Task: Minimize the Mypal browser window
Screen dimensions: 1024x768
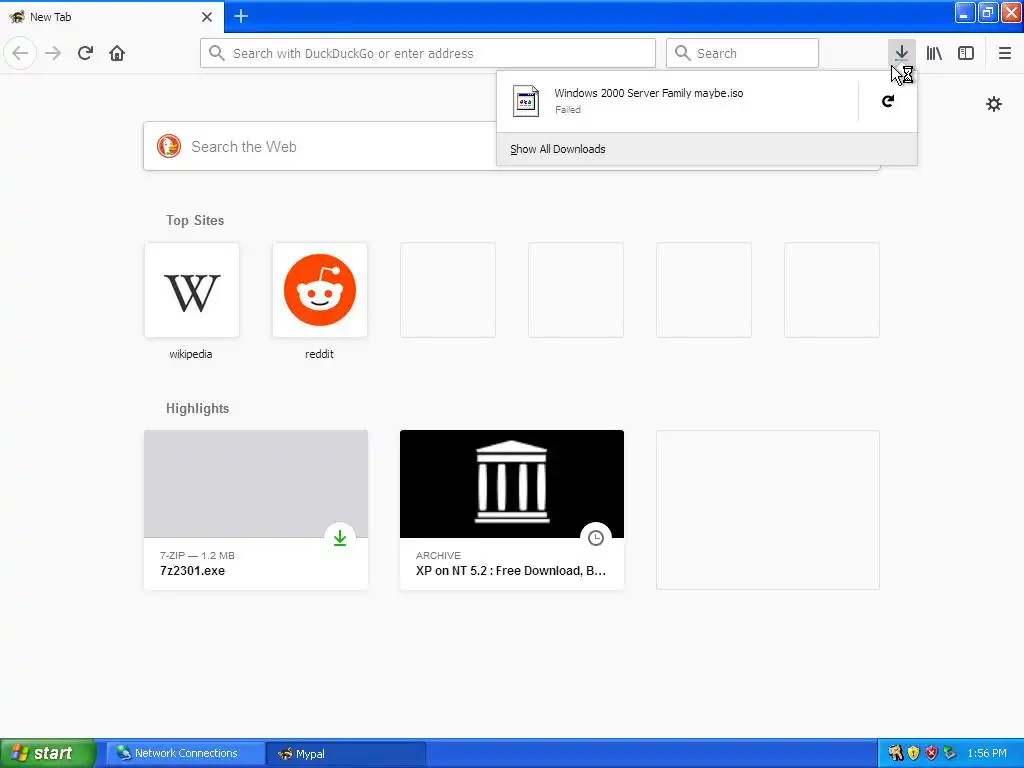Action: [x=965, y=13]
